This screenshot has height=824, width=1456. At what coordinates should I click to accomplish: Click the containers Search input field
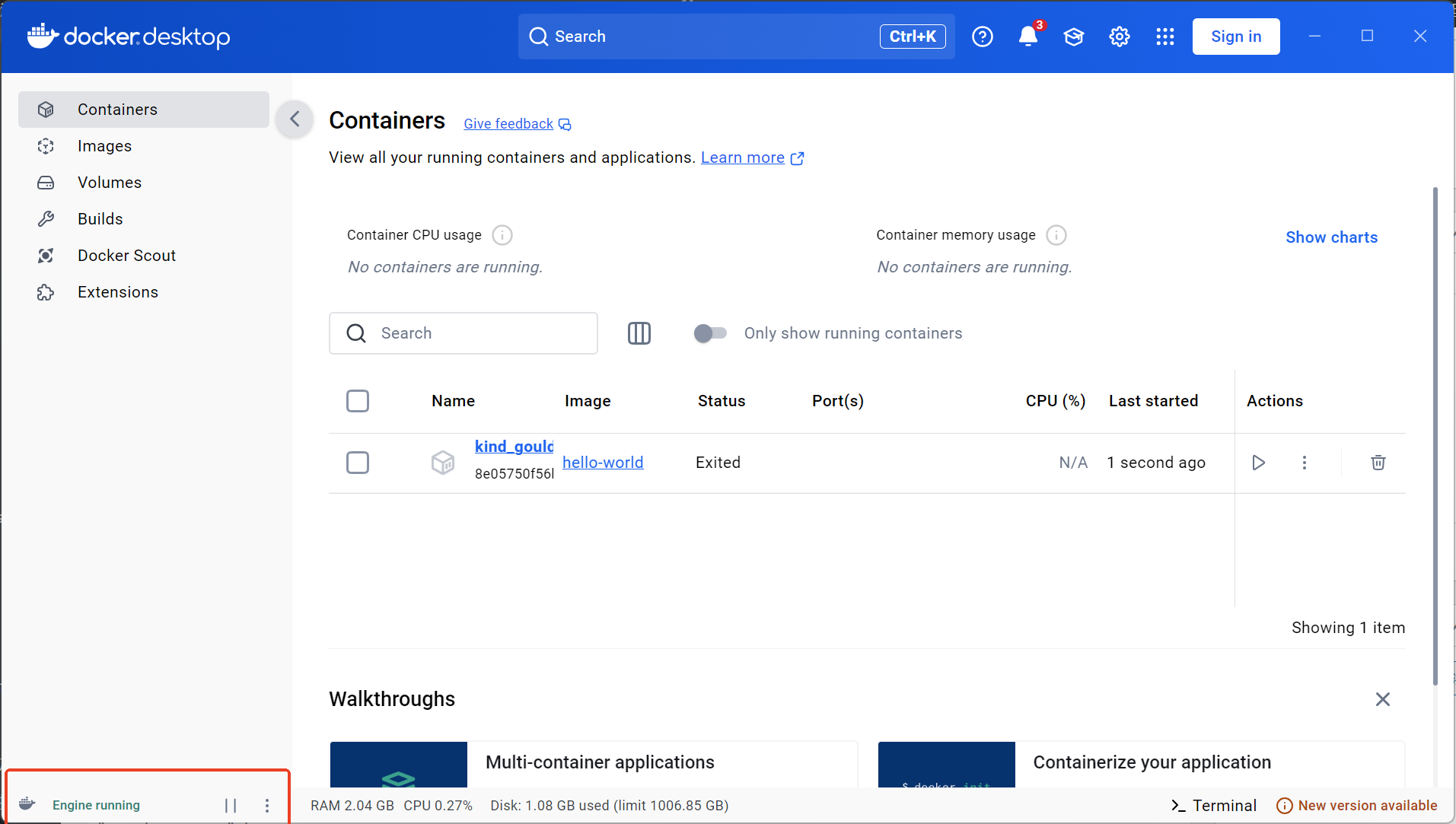tap(464, 333)
